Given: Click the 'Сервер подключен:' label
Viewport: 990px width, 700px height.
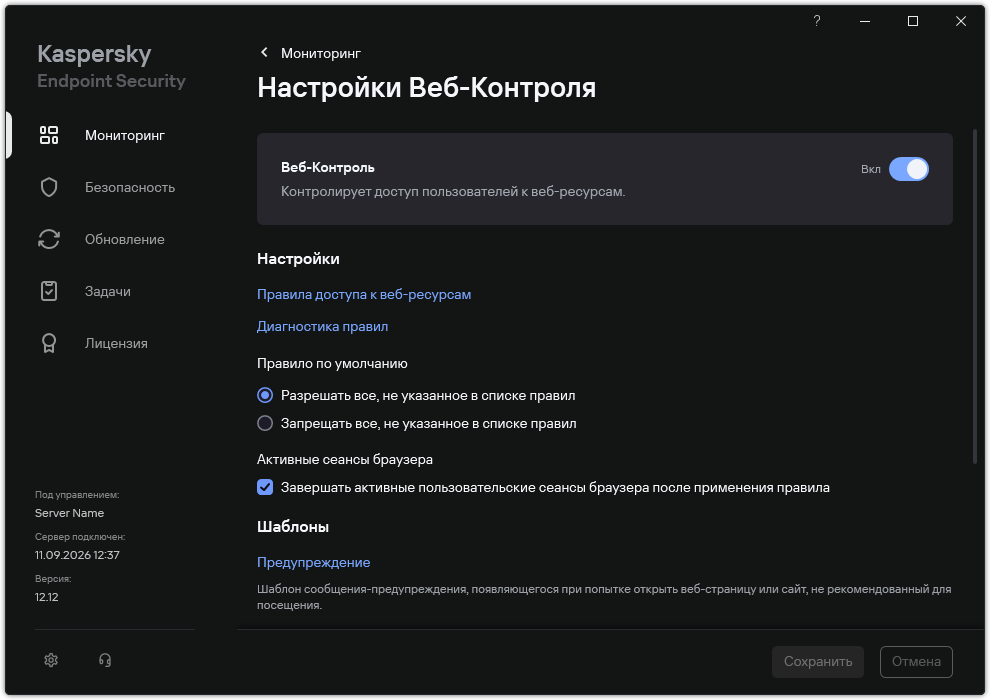Looking at the screenshot, I should pos(80,537).
